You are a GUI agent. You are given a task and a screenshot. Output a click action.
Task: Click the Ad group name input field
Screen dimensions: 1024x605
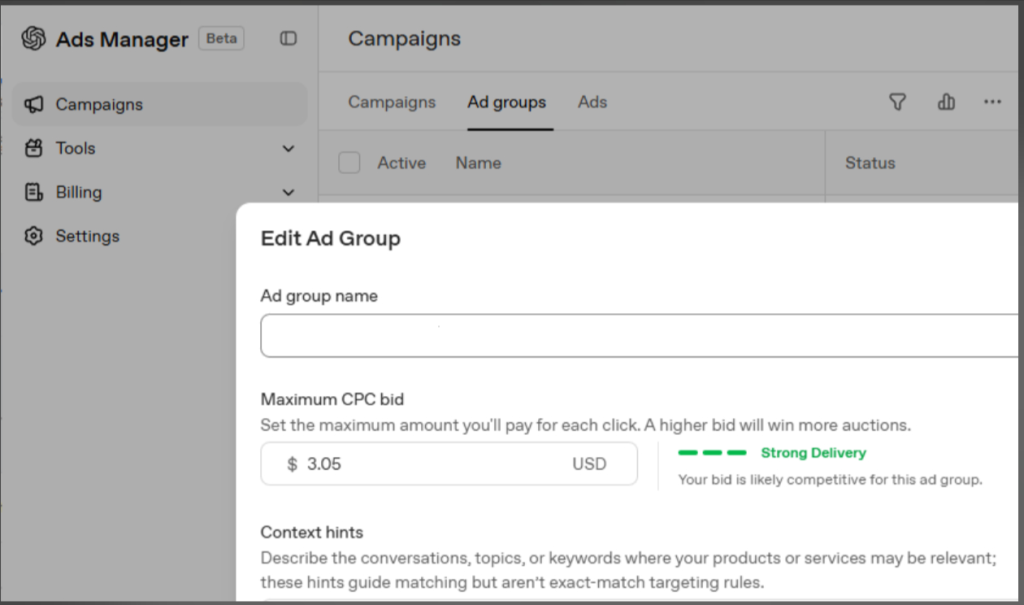coord(639,336)
